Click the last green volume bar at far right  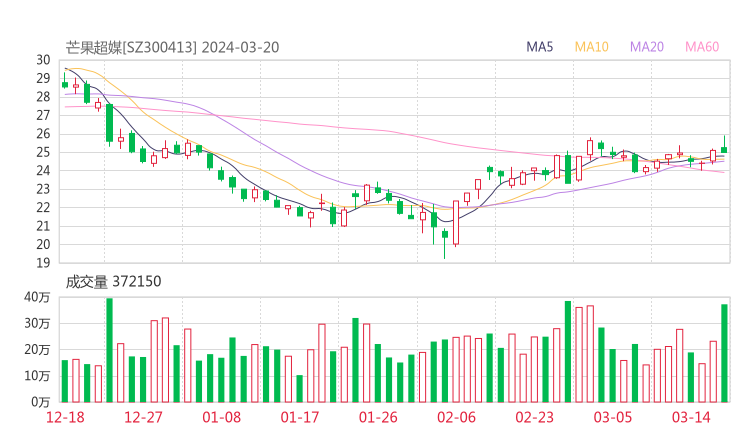pyautogui.click(x=724, y=353)
